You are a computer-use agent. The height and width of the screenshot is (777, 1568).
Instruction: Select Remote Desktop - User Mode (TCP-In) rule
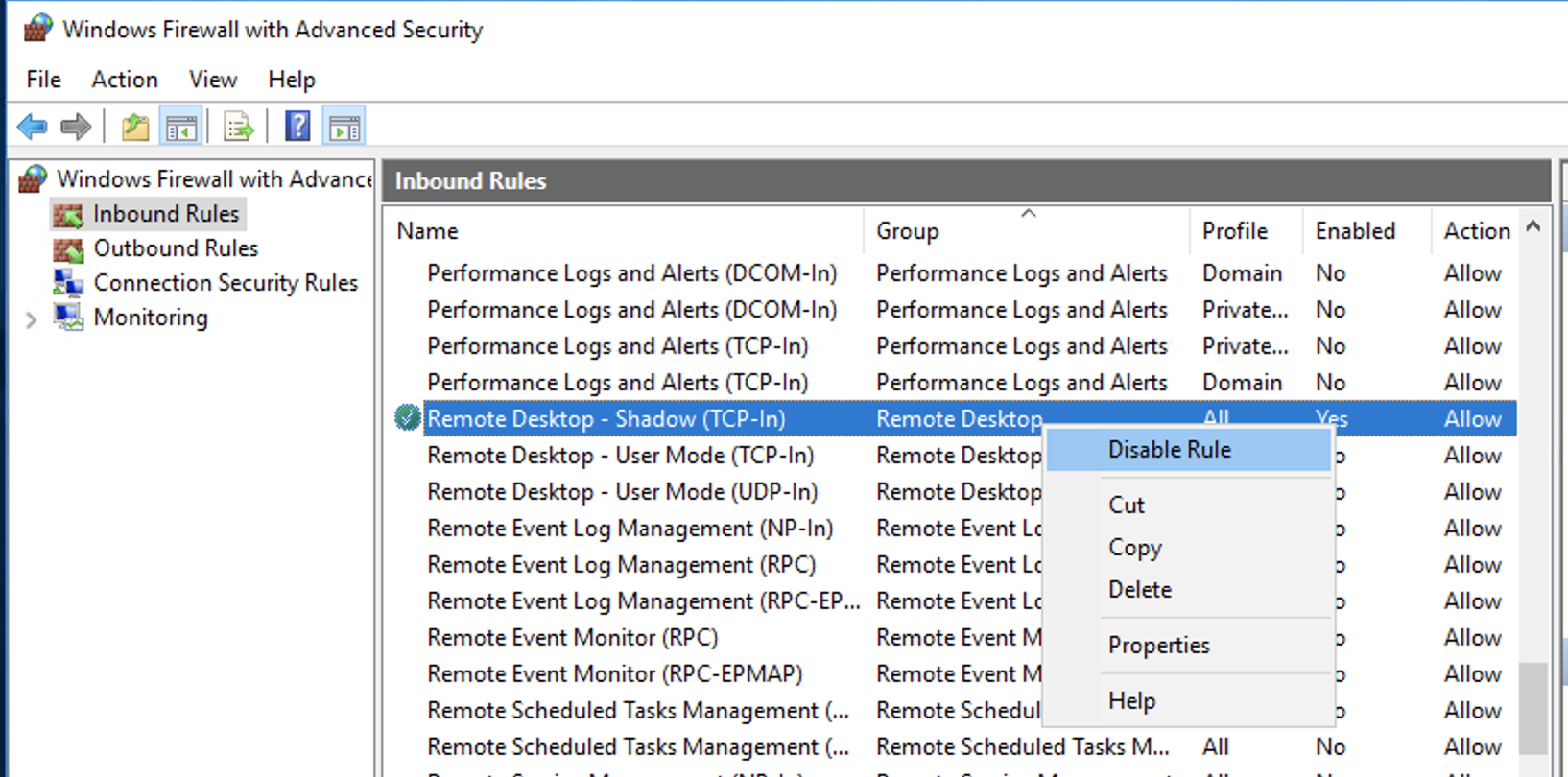tap(621, 456)
